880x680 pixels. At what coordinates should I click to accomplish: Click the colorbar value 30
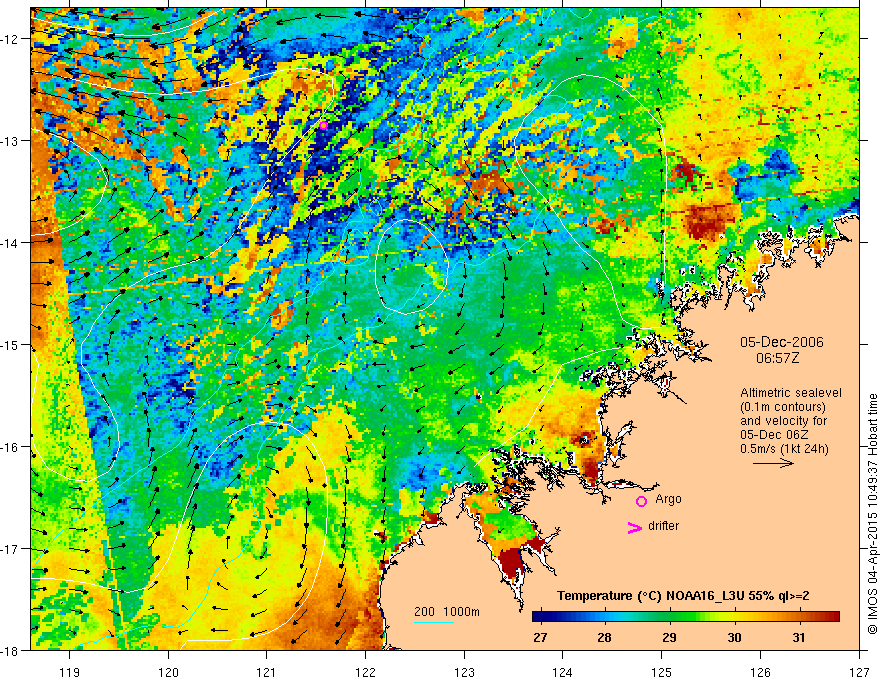[734, 637]
